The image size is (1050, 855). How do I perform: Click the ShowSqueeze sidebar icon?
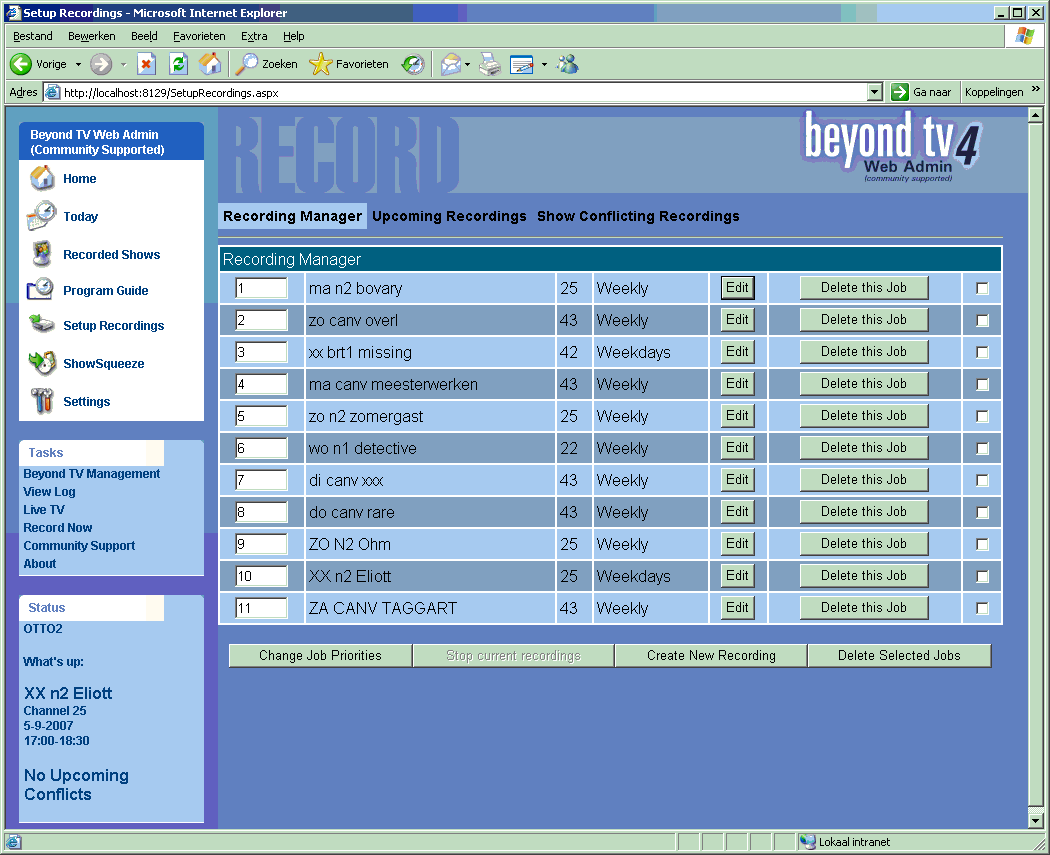pos(42,363)
